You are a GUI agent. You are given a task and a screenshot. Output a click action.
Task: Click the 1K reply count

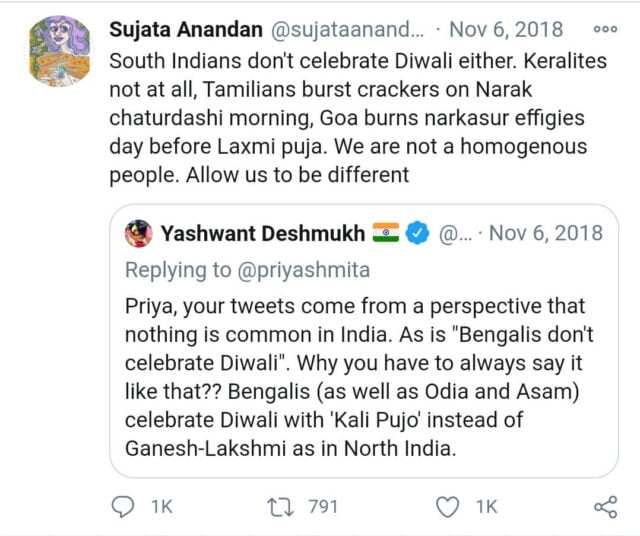(161, 507)
